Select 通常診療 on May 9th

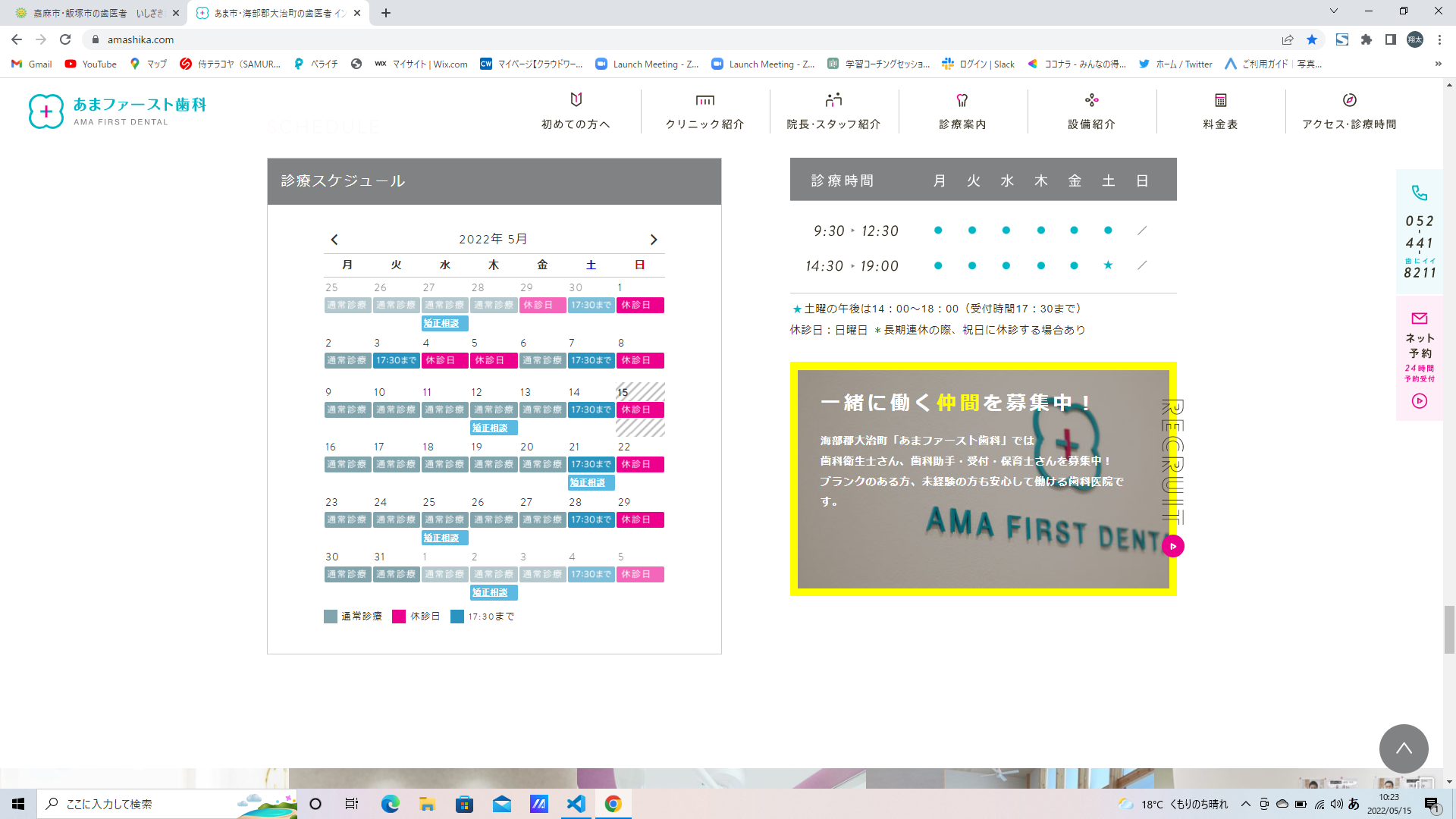click(347, 409)
